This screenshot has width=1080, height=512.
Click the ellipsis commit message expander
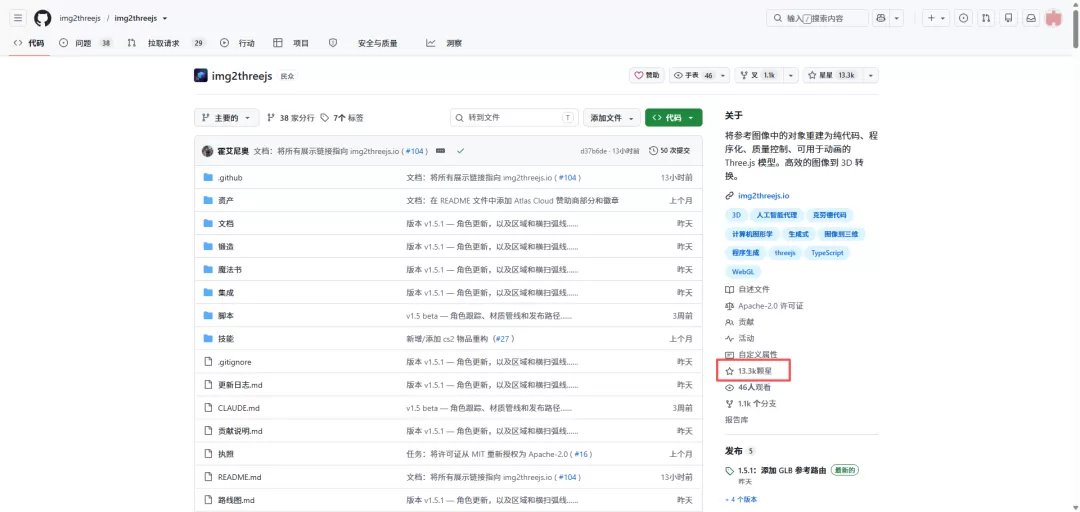[x=440, y=150]
